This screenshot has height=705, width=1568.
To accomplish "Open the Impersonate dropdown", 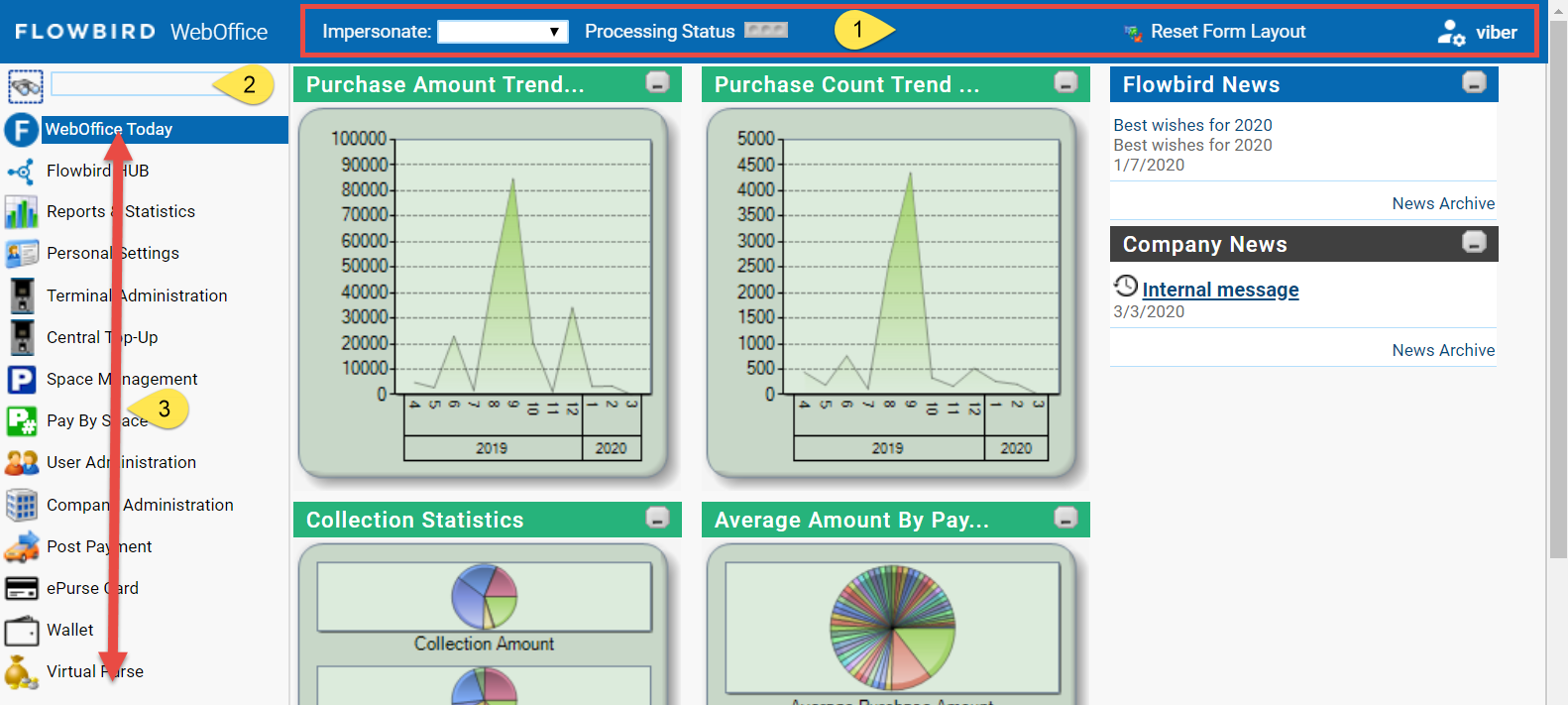I will [x=504, y=32].
